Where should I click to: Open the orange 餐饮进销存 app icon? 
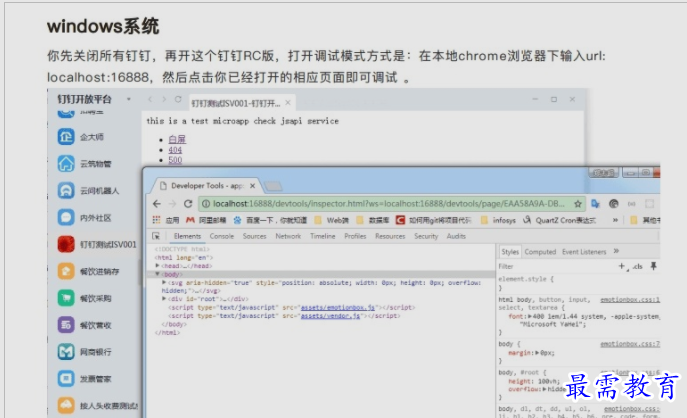(66, 271)
